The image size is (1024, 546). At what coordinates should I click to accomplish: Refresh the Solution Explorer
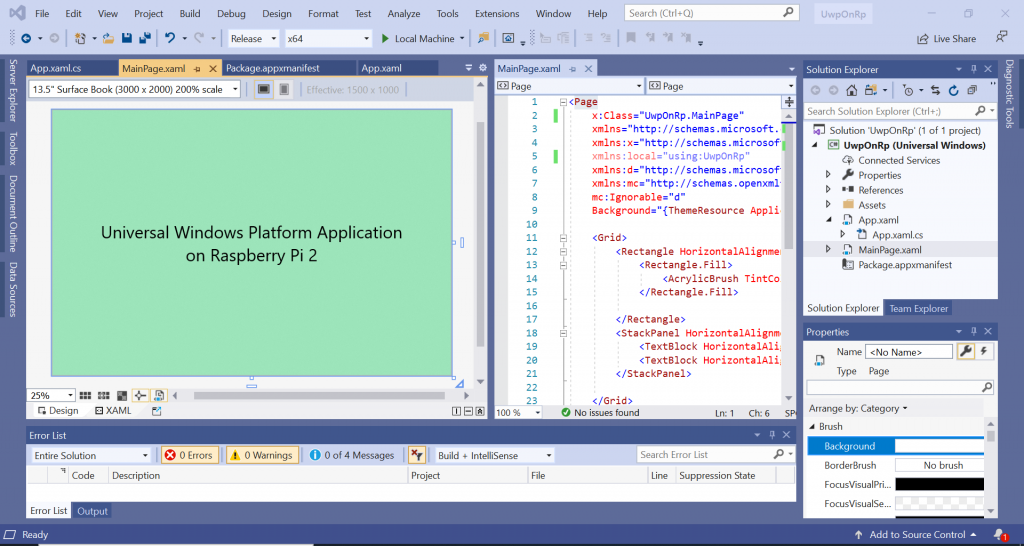[953, 90]
